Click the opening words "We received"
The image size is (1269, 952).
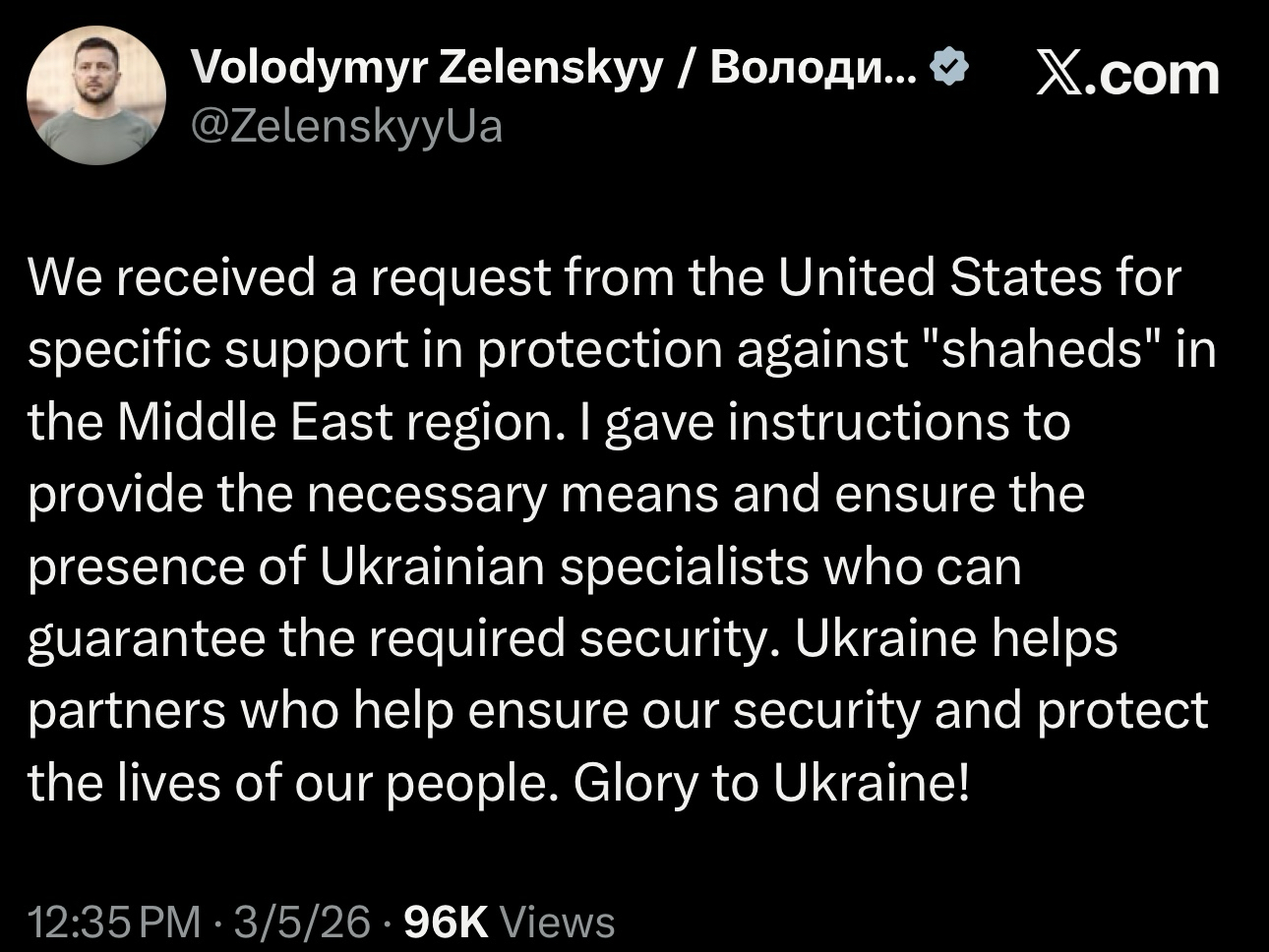(x=173, y=278)
